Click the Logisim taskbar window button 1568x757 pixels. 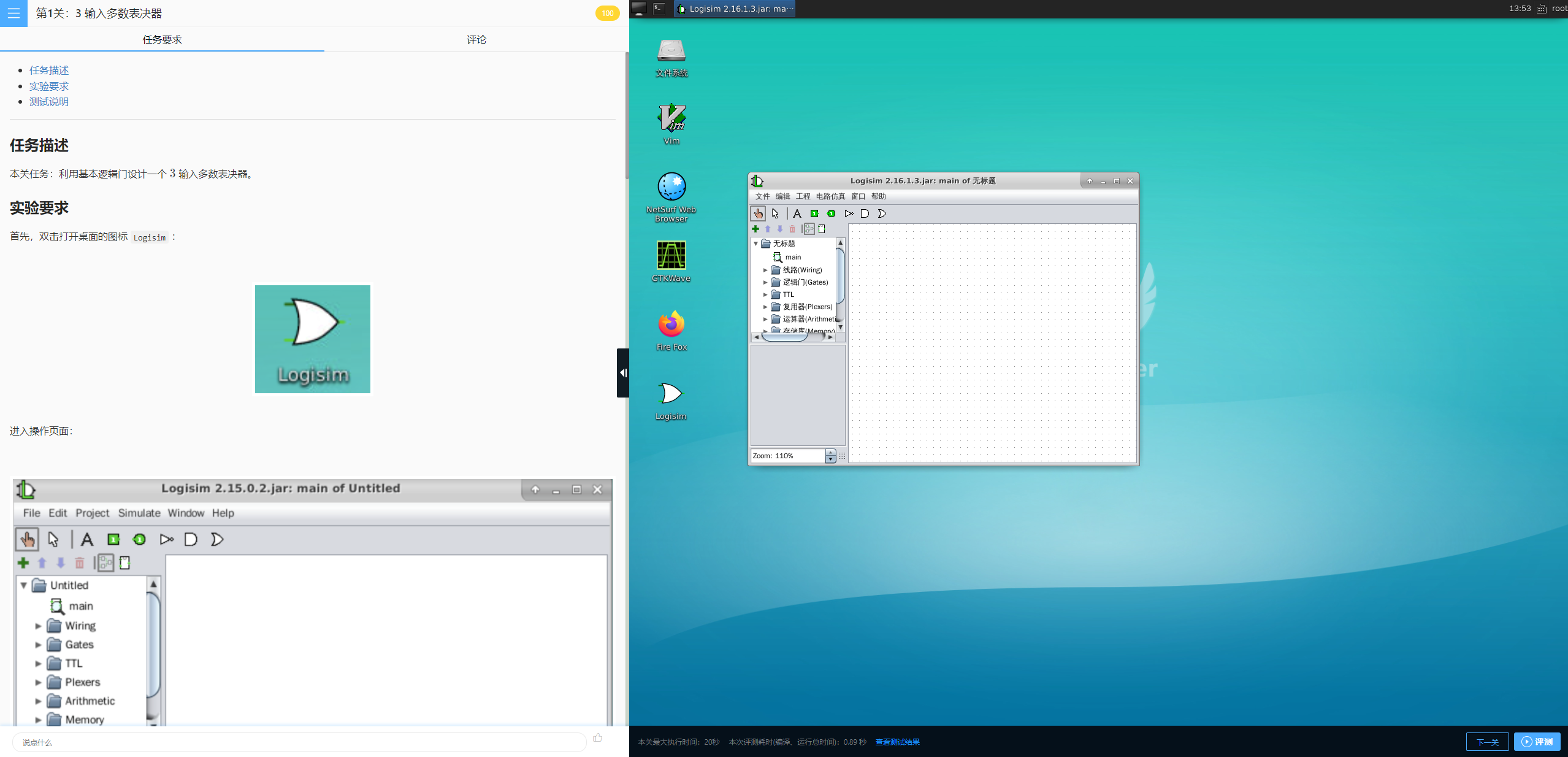tap(735, 9)
